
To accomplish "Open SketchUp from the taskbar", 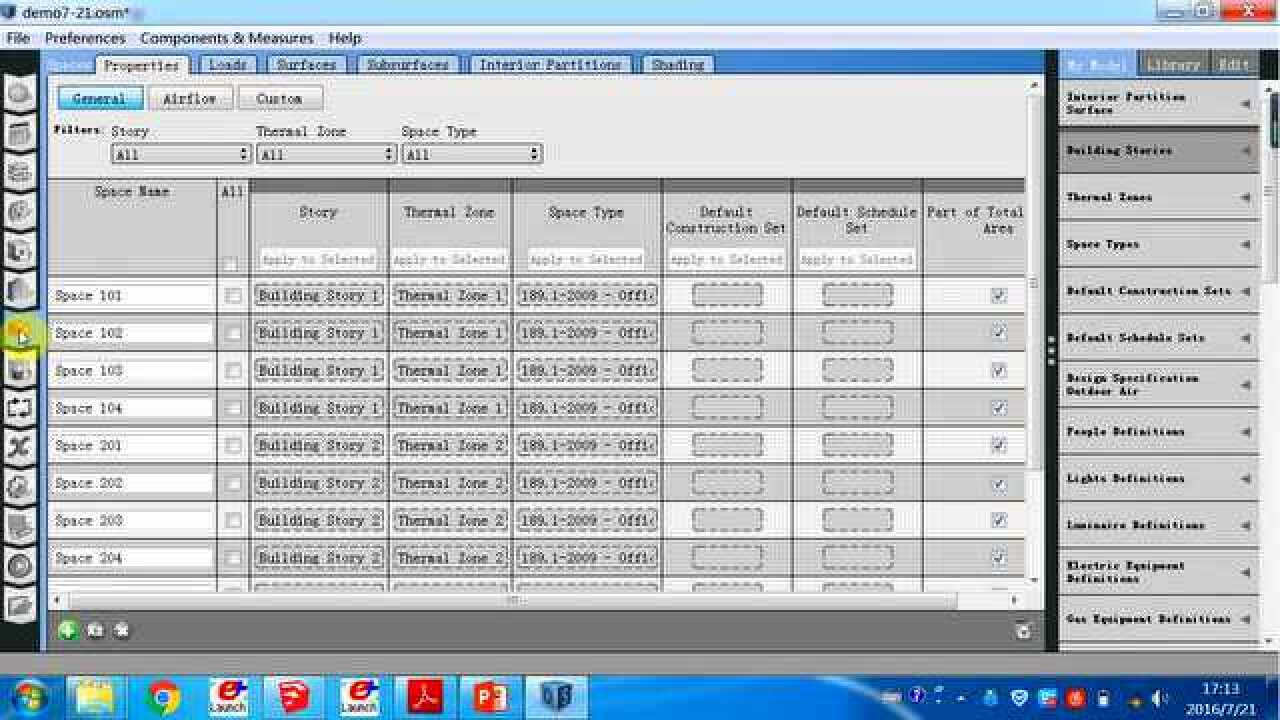I will (293, 697).
